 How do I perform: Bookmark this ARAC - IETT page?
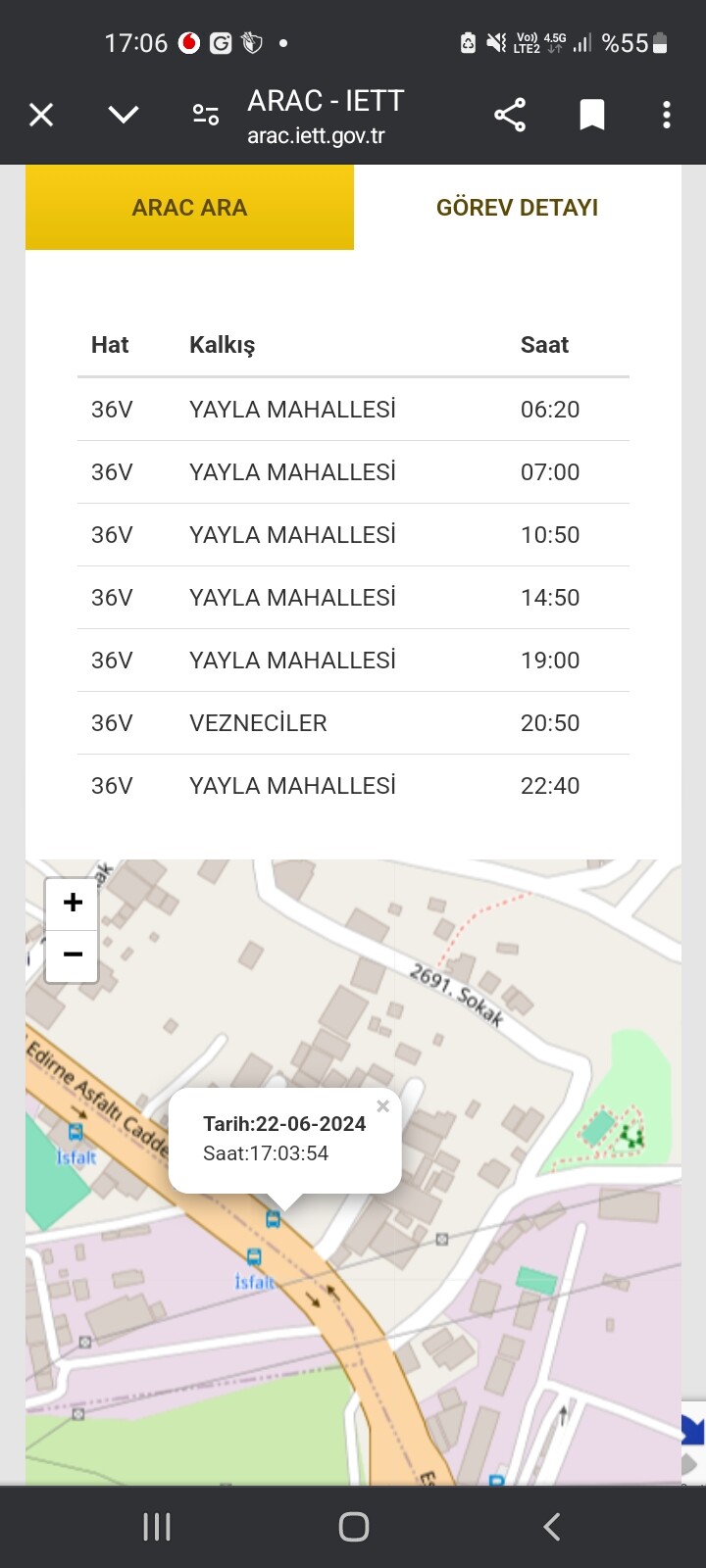[x=591, y=115]
